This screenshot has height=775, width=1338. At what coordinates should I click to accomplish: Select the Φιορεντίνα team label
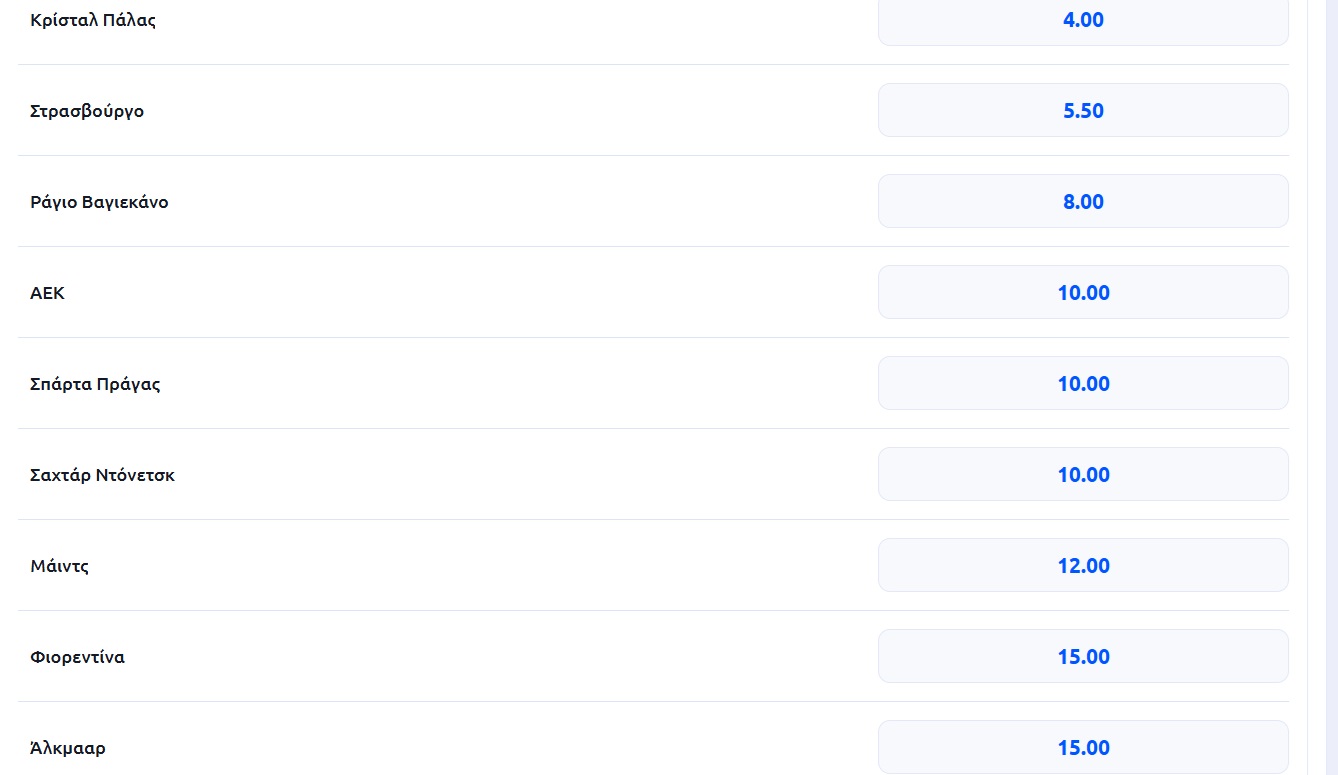pos(78,657)
